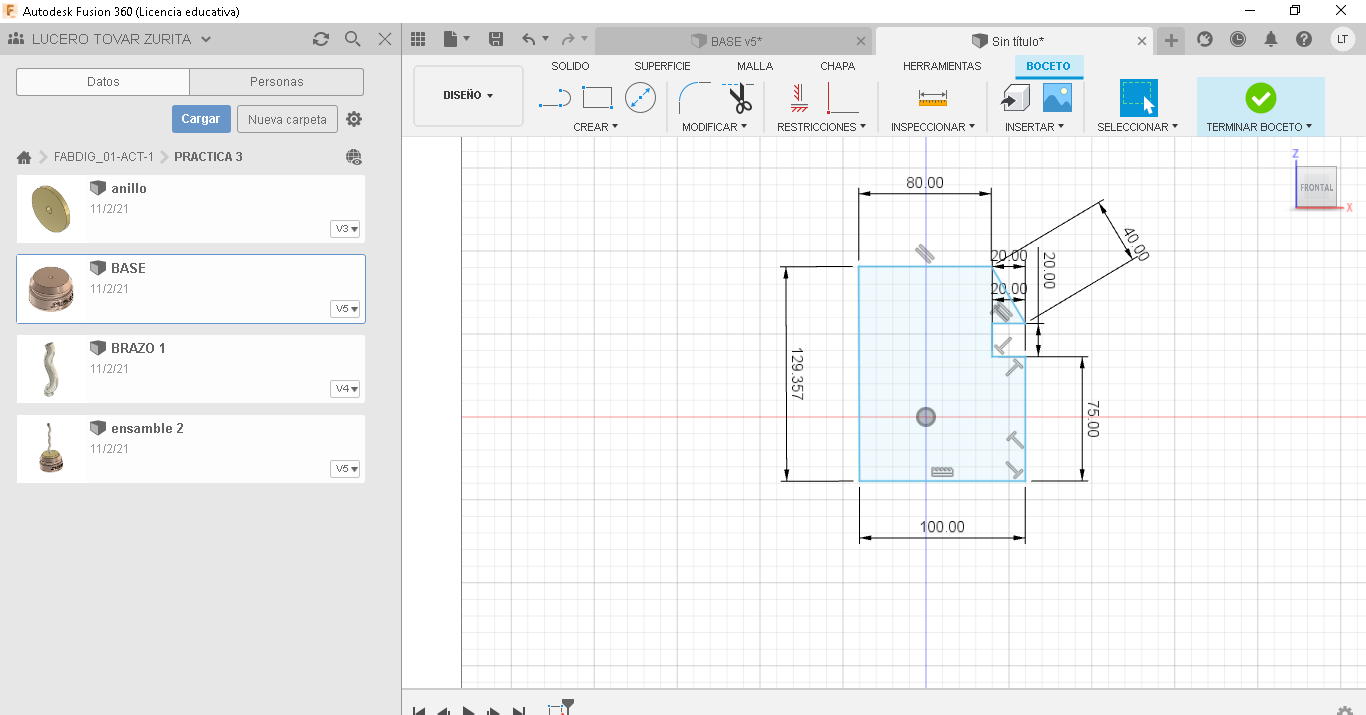Open version dropdown V3 for anillo
The image size is (1366, 715).
pyautogui.click(x=345, y=229)
